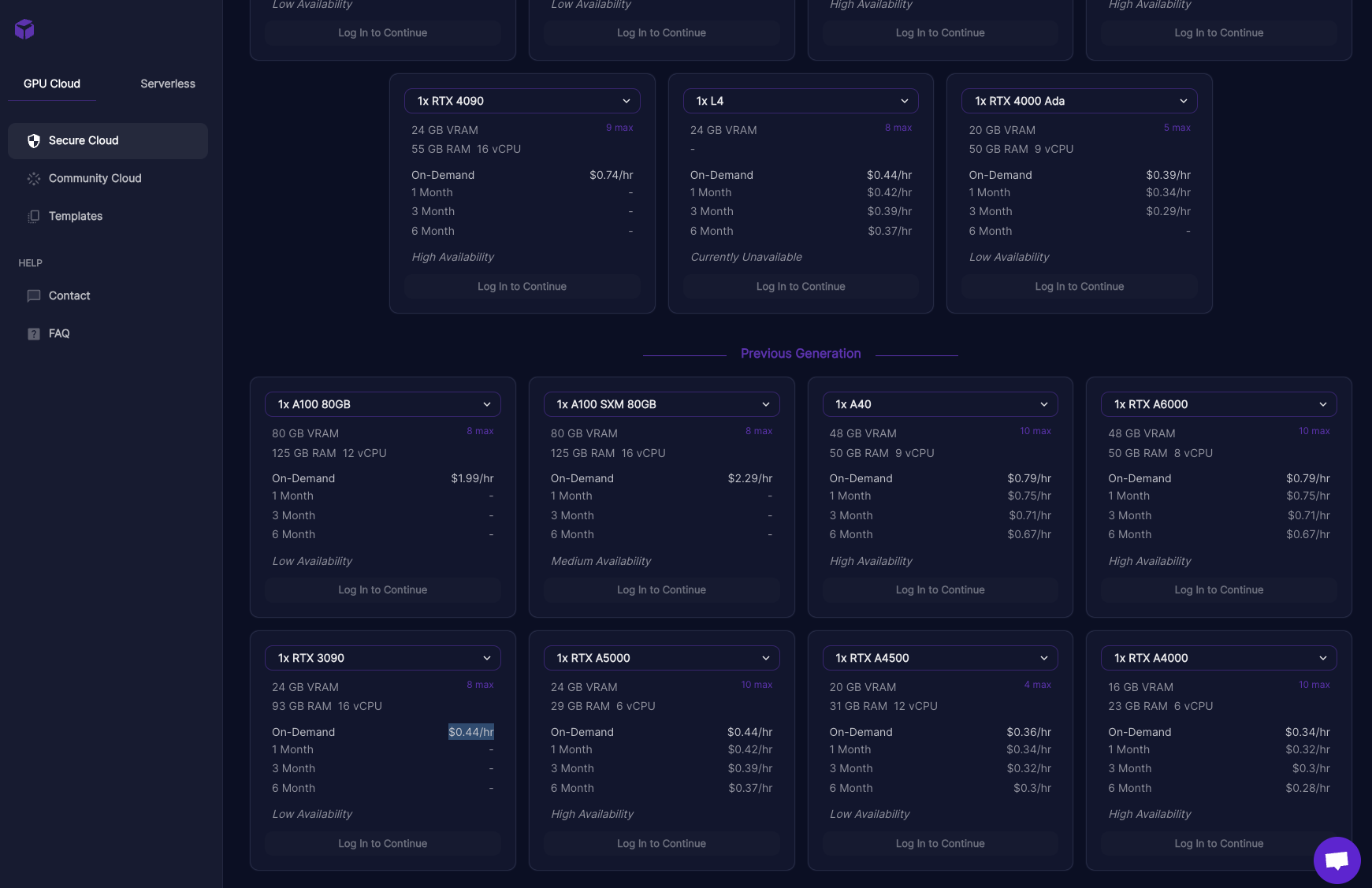Click the Secure Cloud shield icon
The height and width of the screenshot is (888, 1372).
coord(34,141)
